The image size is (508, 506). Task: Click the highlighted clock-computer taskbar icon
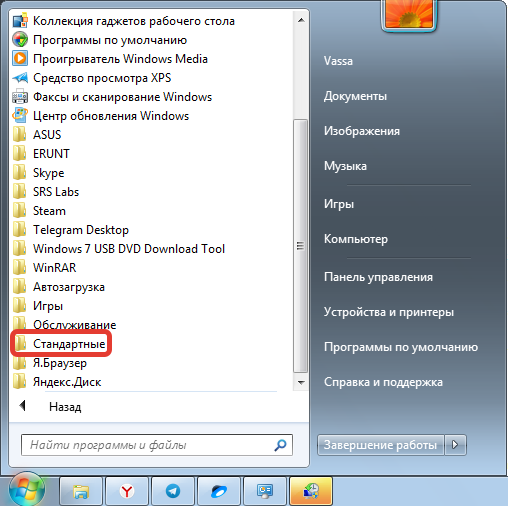[x=311, y=491]
